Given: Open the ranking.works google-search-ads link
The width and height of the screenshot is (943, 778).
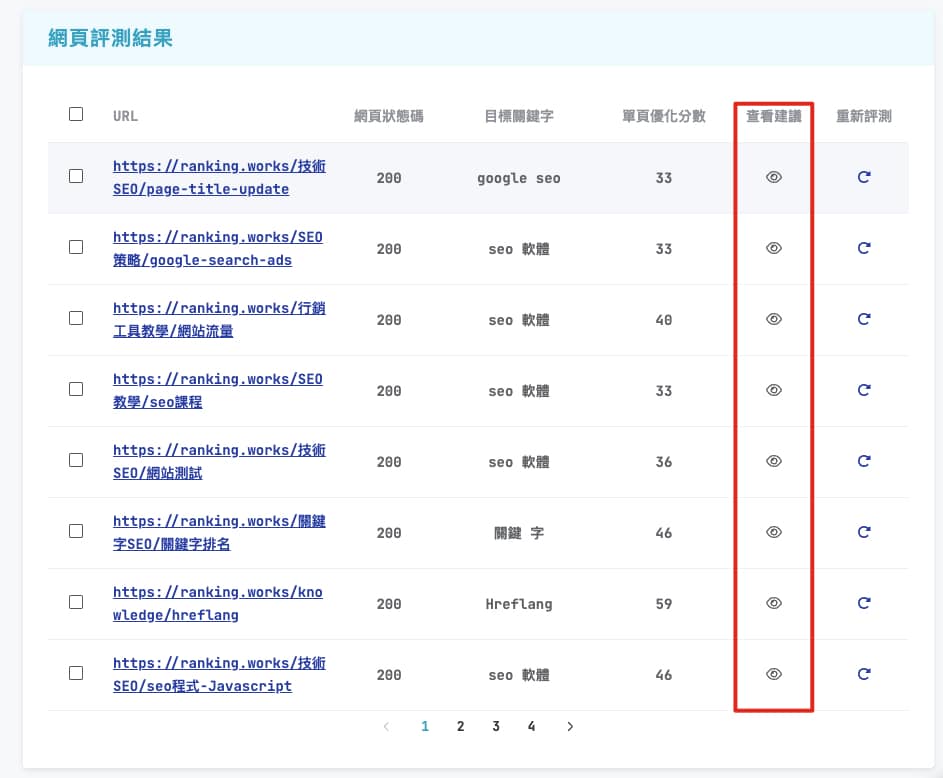Looking at the screenshot, I should click(218, 249).
